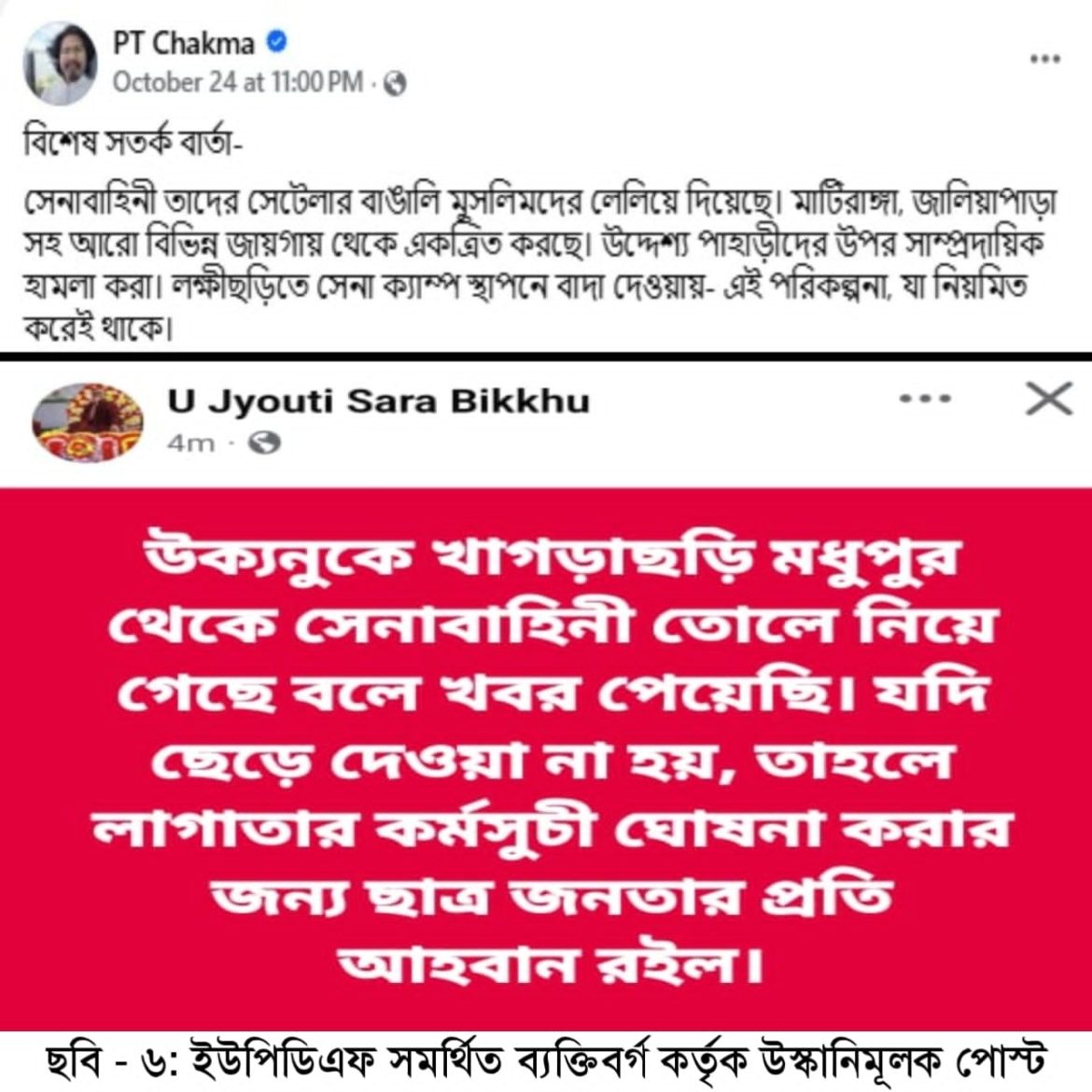
Task: Click the ছবি - ৬ caption at the bottom
Action: point(546,1062)
